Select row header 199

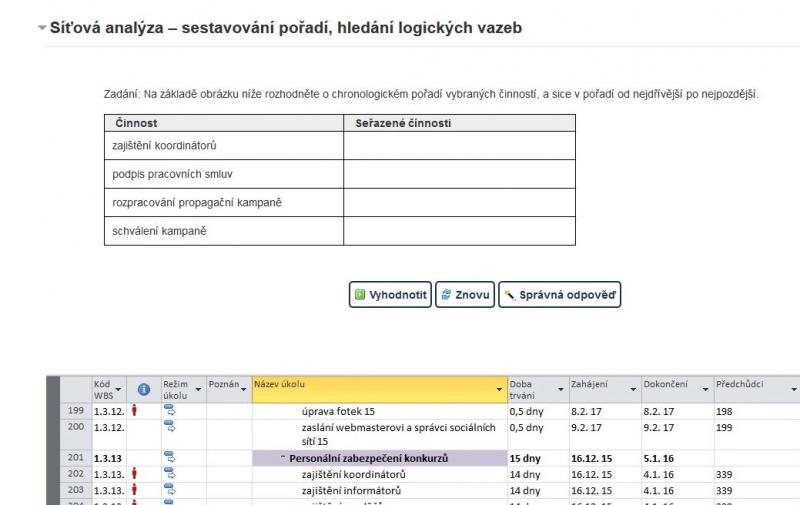pos(76,411)
